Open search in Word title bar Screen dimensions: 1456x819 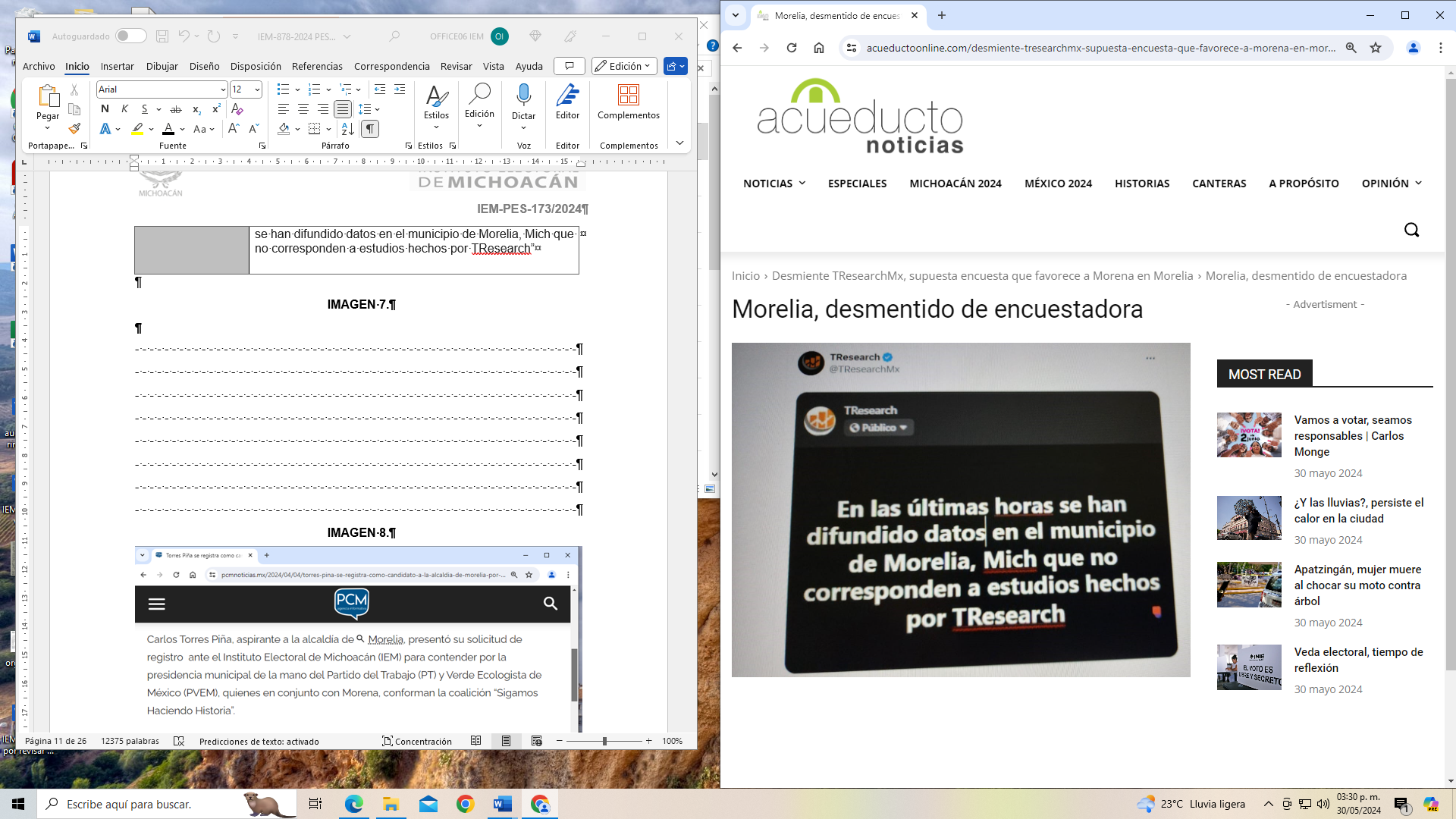394,36
